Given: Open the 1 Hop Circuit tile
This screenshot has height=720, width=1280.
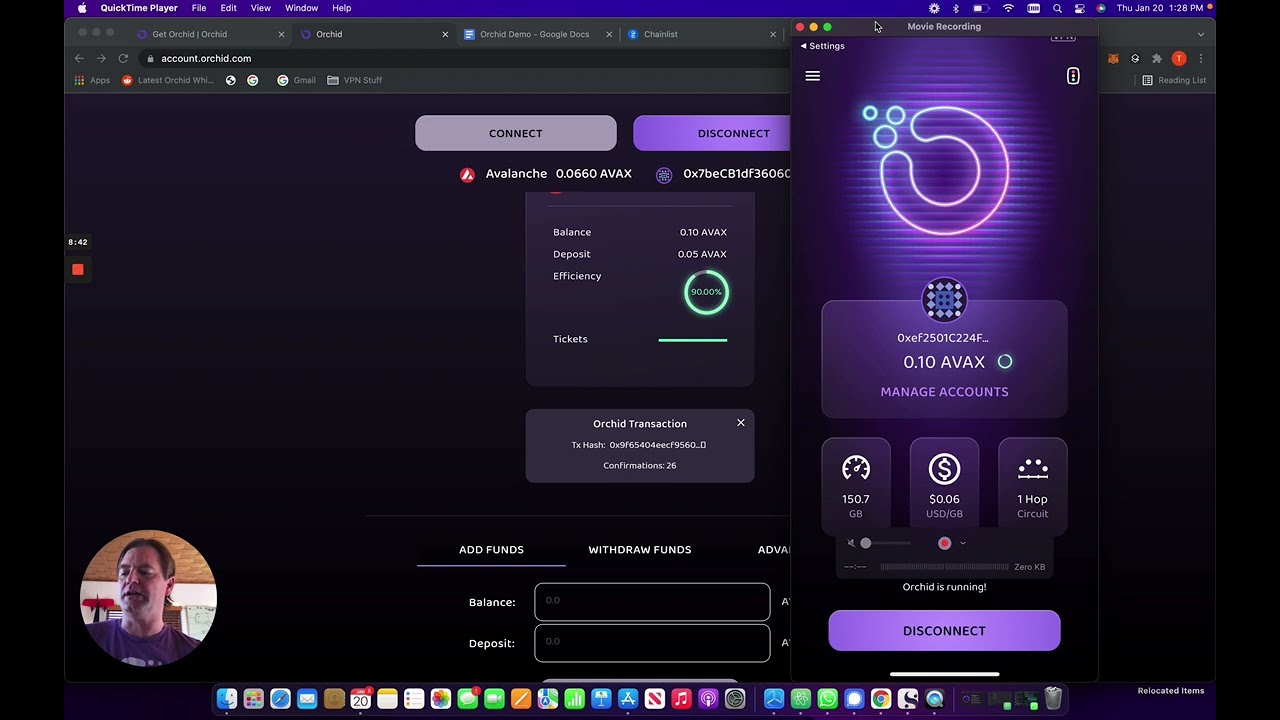Looking at the screenshot, I should coord(1032,486).
